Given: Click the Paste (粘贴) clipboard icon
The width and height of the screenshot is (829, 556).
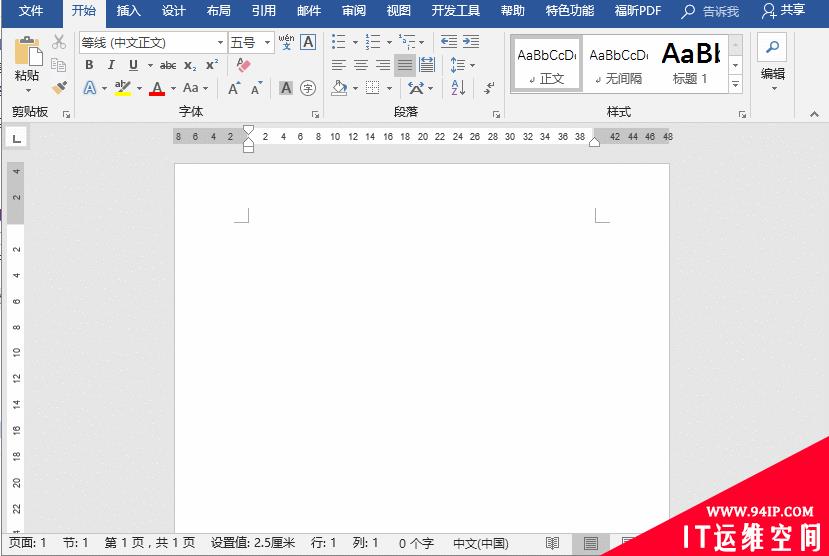Looking at the screenshot, I should tap(27, 51).
